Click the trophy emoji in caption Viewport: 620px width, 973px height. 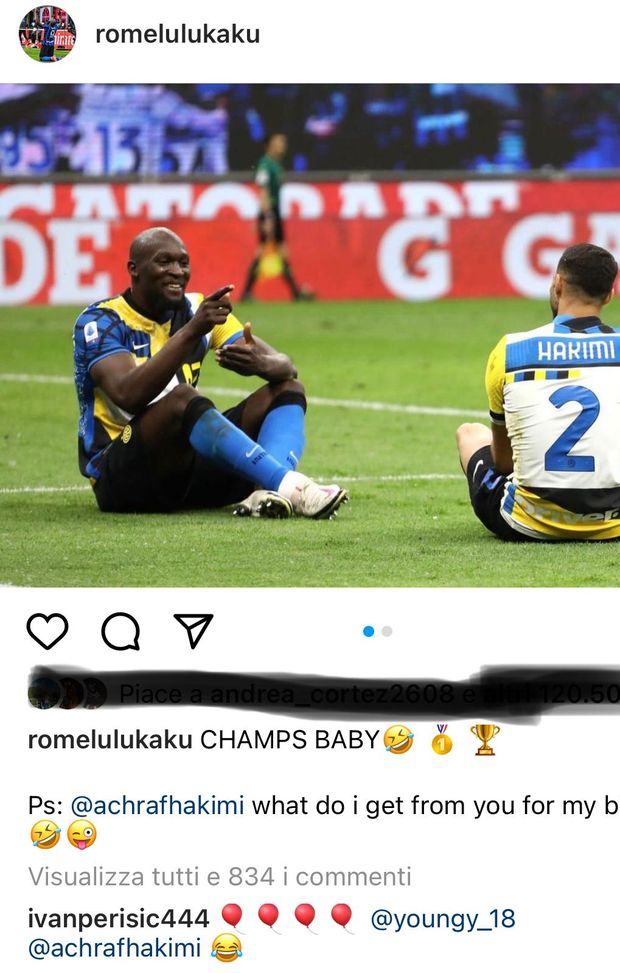tap(485, 739)
